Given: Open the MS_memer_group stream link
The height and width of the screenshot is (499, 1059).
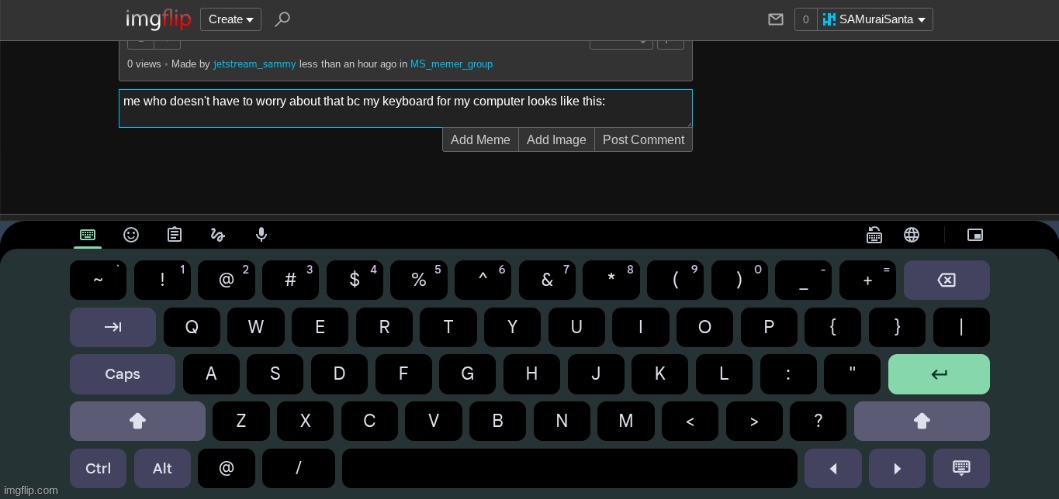Looking at the screenshot, I should pyautogui.click(x=451, y=64).
